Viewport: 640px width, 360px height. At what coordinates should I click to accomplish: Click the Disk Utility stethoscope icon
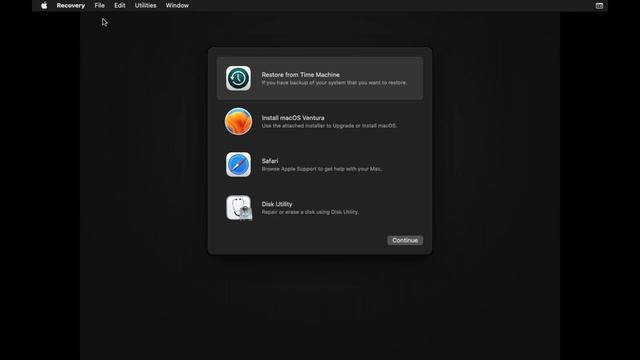pyautogui.click(x=239, y=208)
